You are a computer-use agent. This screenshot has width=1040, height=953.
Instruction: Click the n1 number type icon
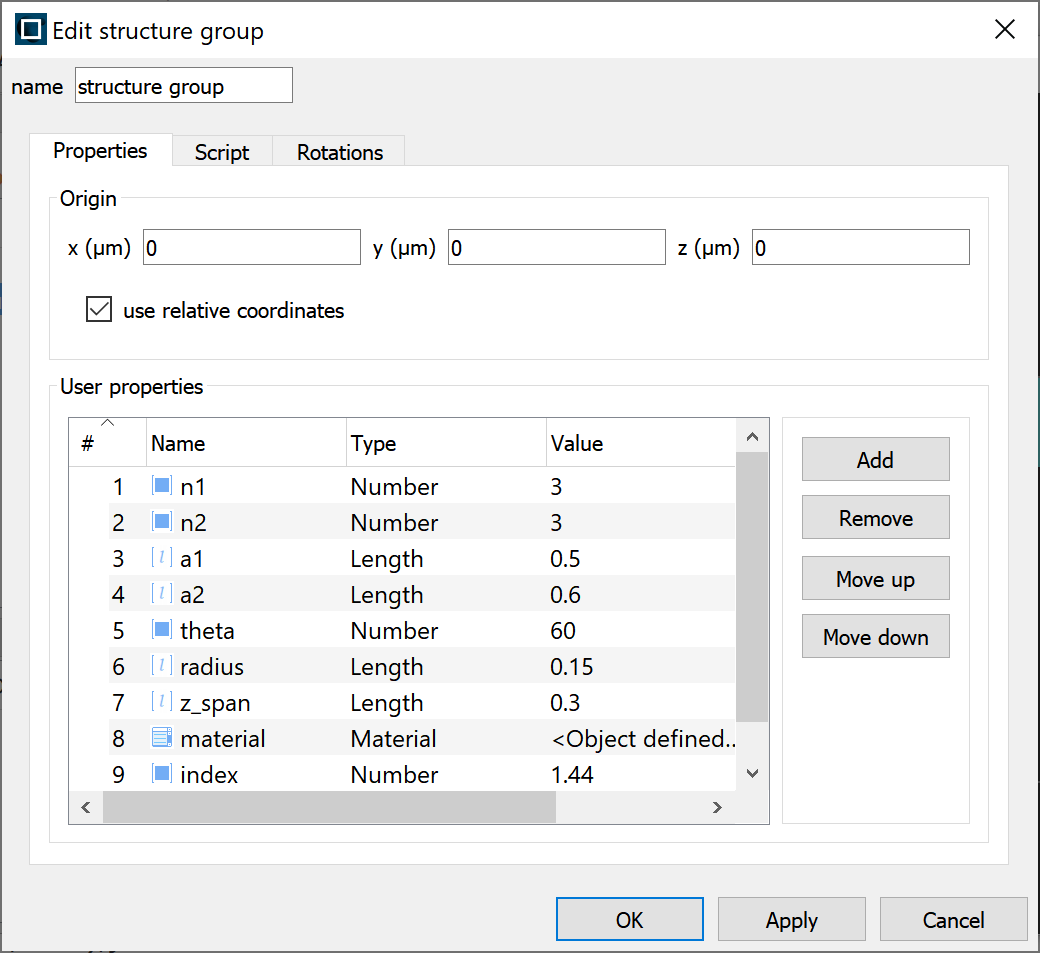point(161,486)
